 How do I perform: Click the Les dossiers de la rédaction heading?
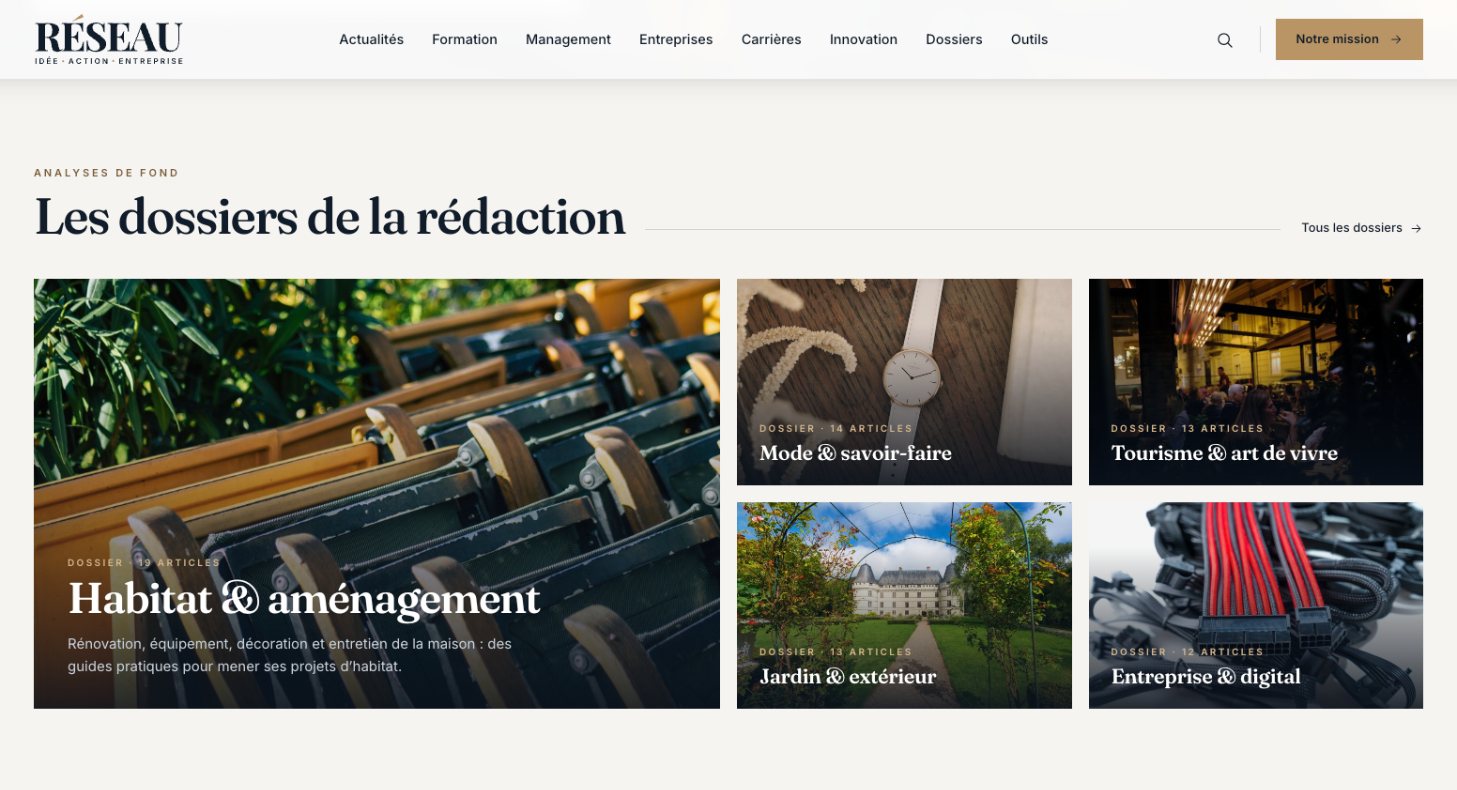(330, 217)
